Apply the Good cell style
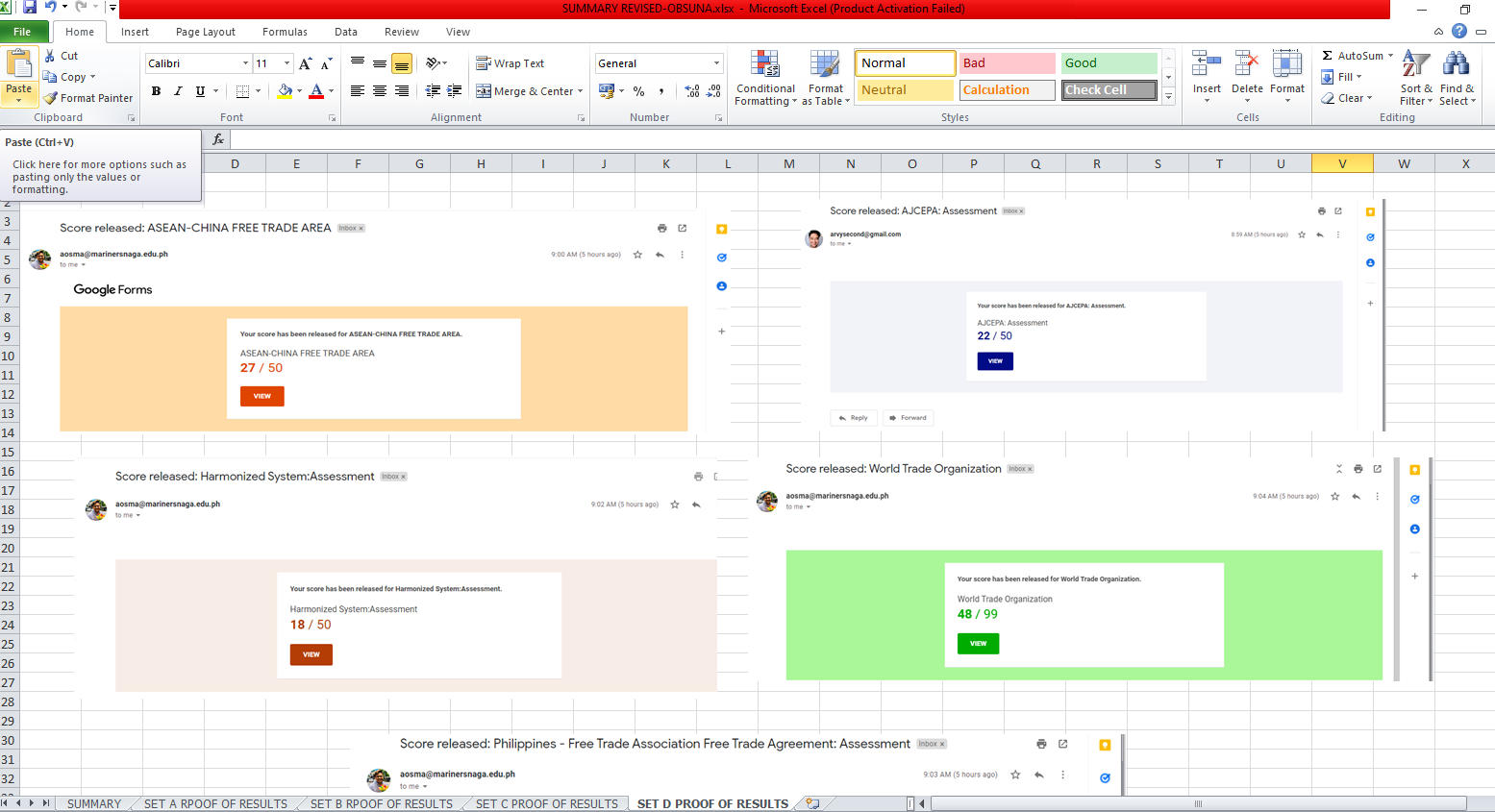 [1109, 63]
